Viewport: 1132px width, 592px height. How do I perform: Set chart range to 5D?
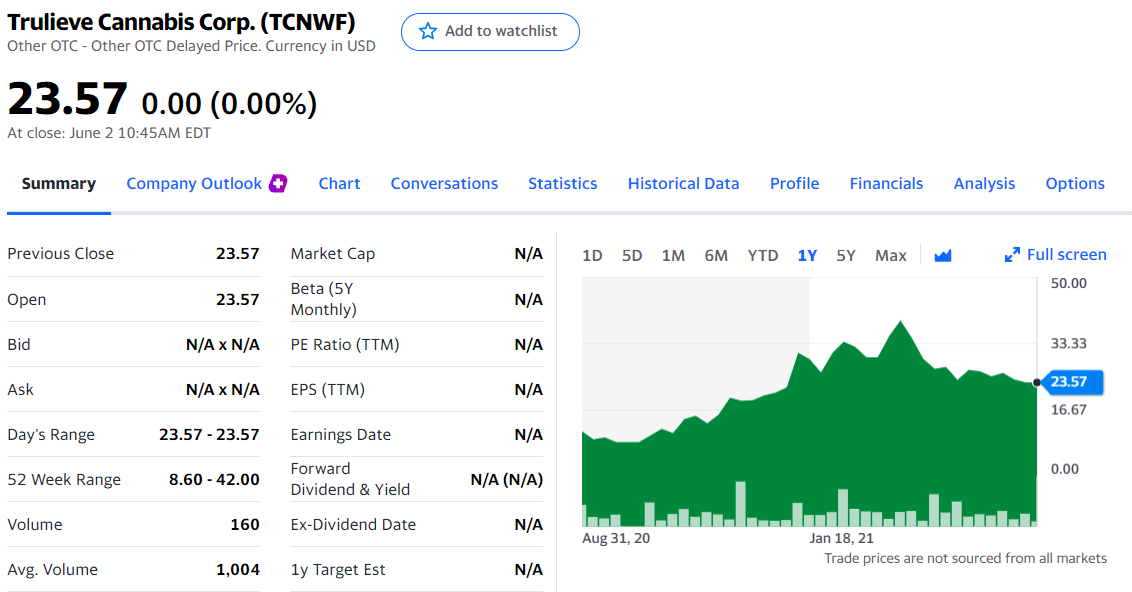click(x=632, y=256)
